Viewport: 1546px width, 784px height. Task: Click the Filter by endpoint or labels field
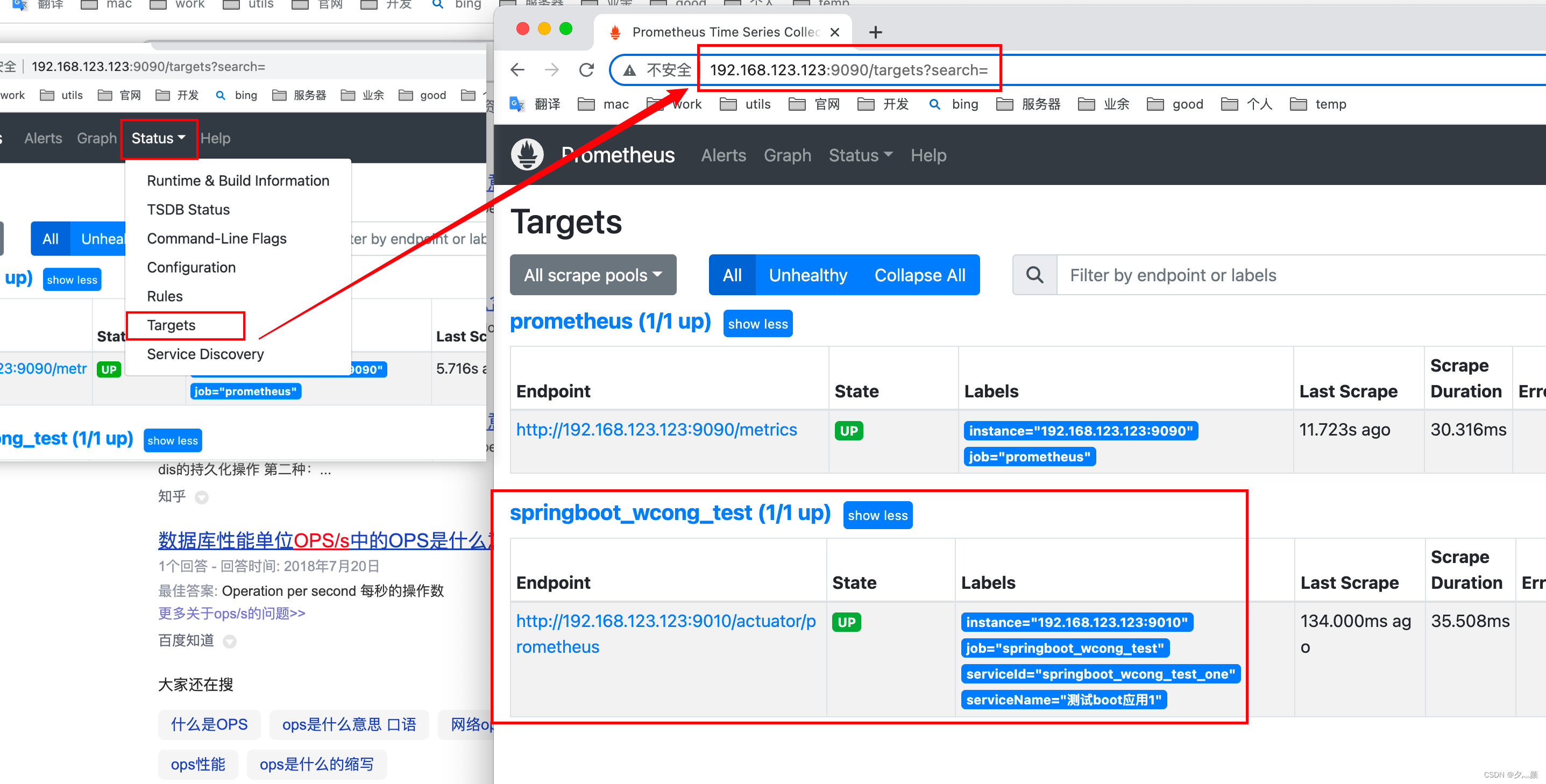(1302, 275)
